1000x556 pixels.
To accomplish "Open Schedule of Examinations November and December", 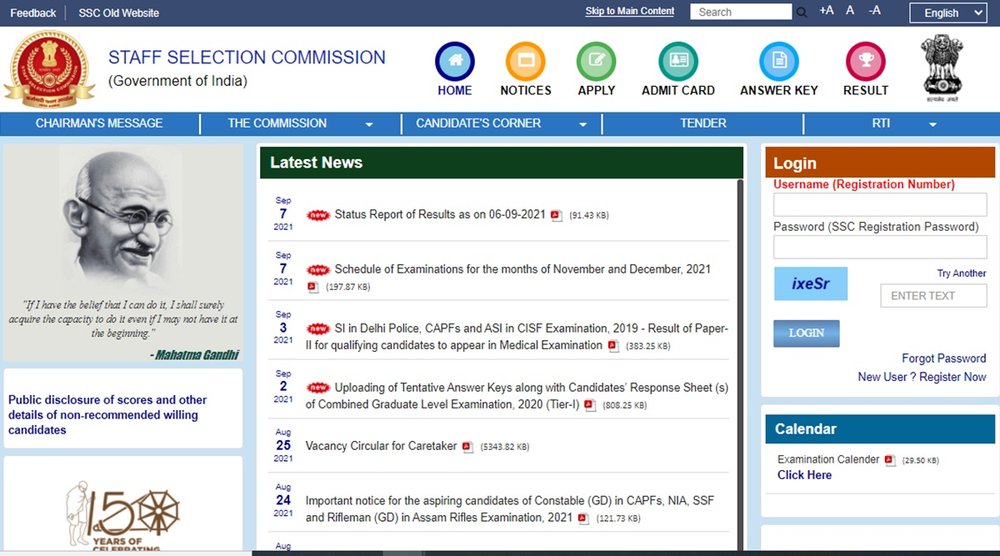I will click(x=522, y=270).
